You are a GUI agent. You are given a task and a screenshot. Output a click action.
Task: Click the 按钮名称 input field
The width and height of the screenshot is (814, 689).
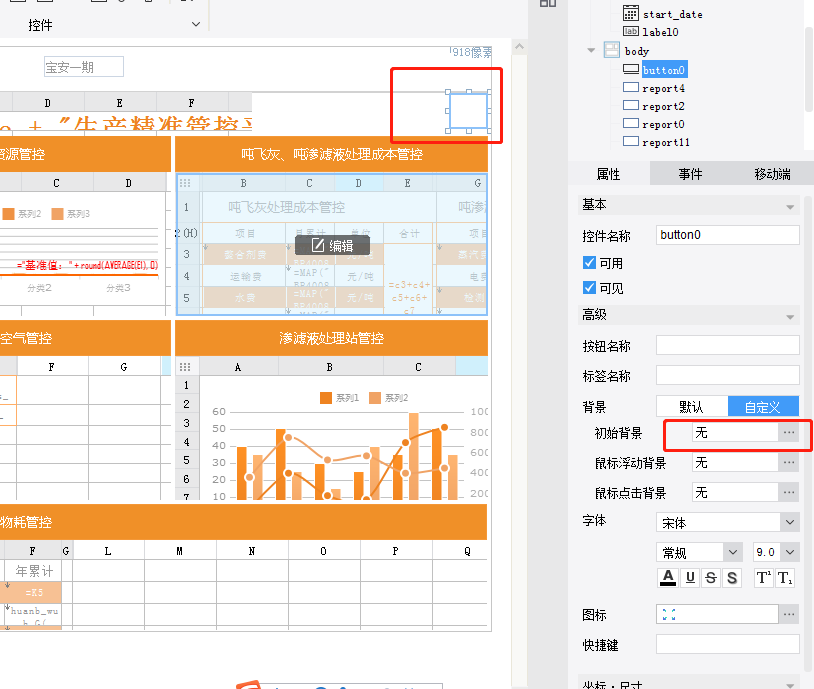pos(727,345)
